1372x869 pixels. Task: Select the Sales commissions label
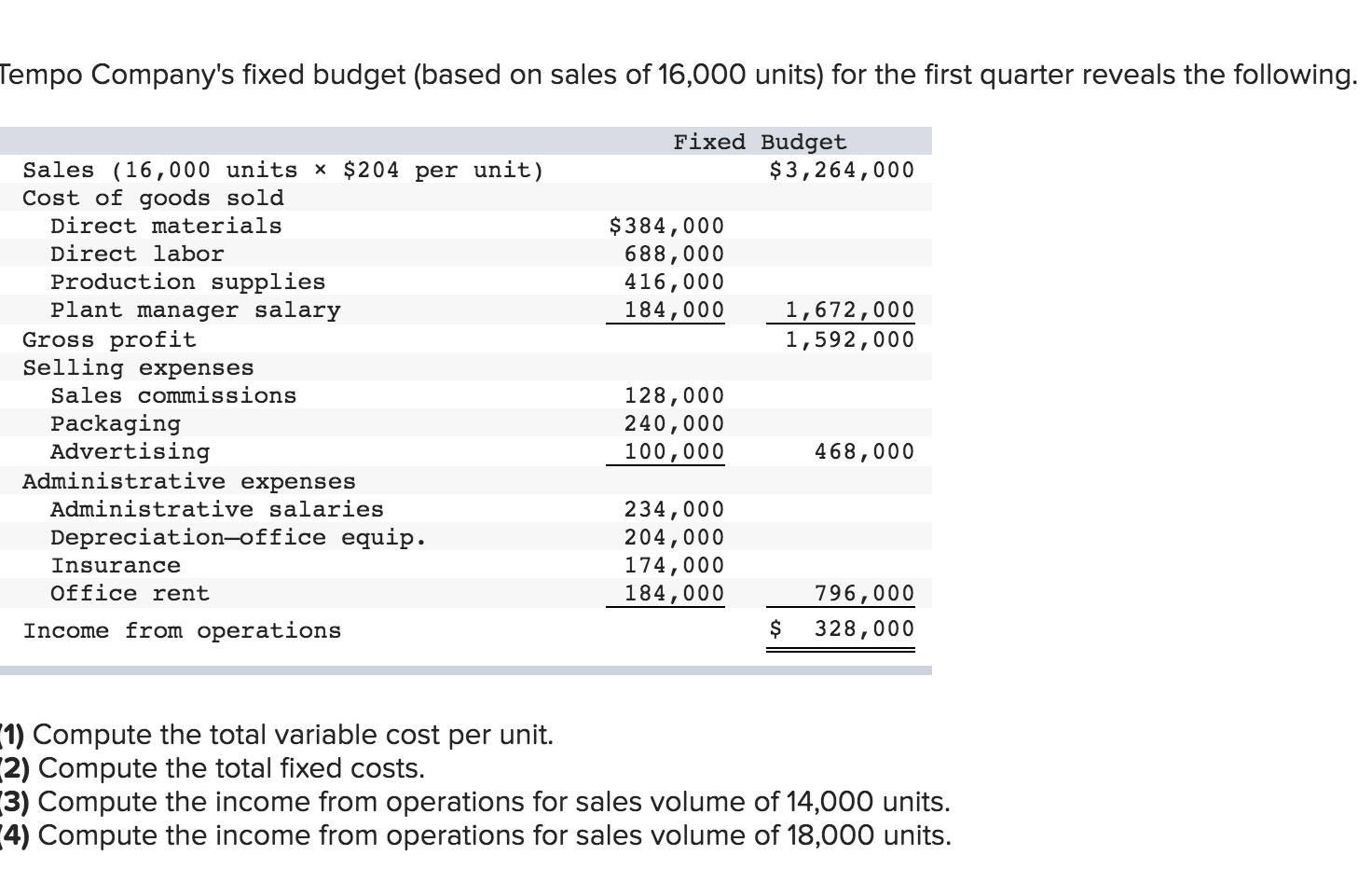(x=173, y=395)
